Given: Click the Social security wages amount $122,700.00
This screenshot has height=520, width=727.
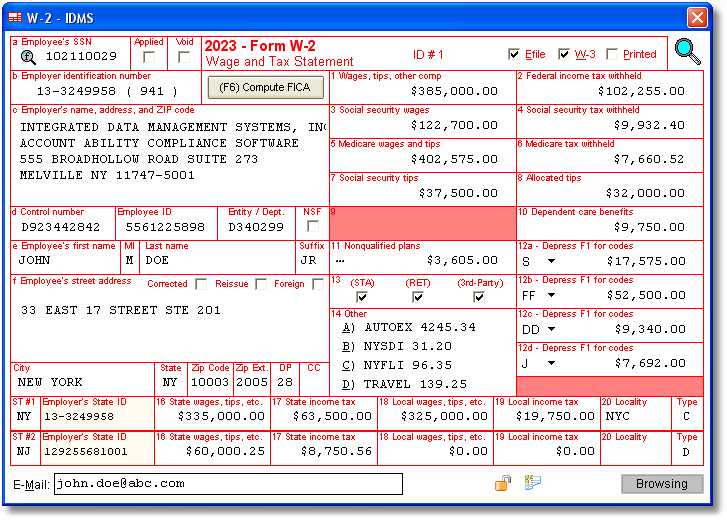Looking at the screenshot, I should click(x=454, y=125).
